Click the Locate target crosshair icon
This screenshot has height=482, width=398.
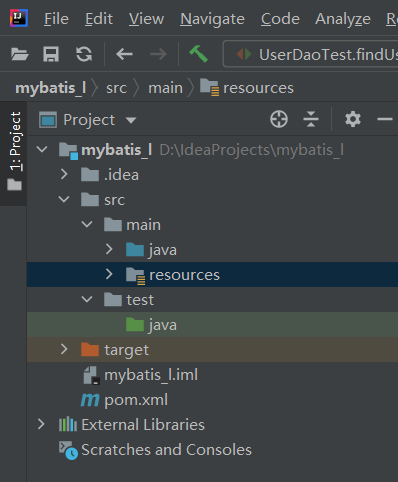pyautogui.click(x=279, y=119)
